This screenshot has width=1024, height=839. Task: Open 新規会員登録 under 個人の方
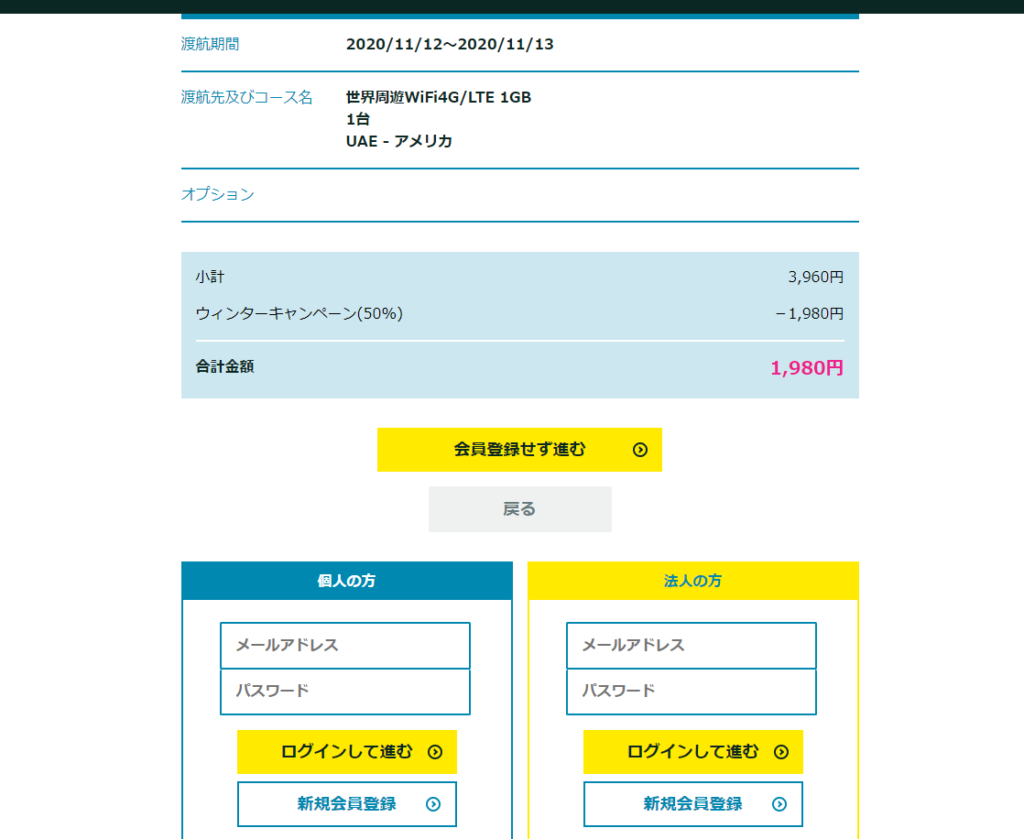pyautogui.click(x=347, y=804)
